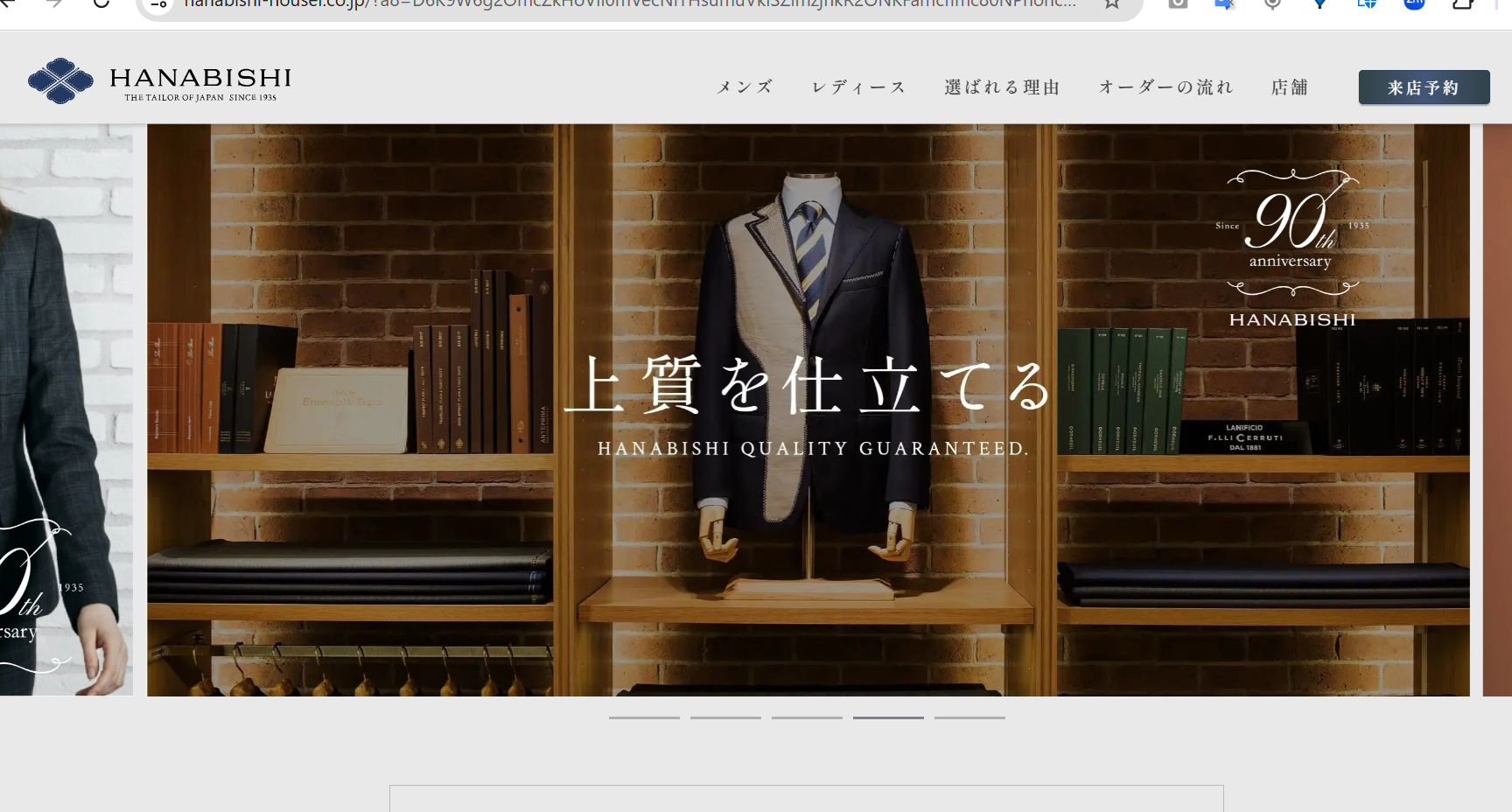Bookmark this page with the star icon

coord(1111,4)
